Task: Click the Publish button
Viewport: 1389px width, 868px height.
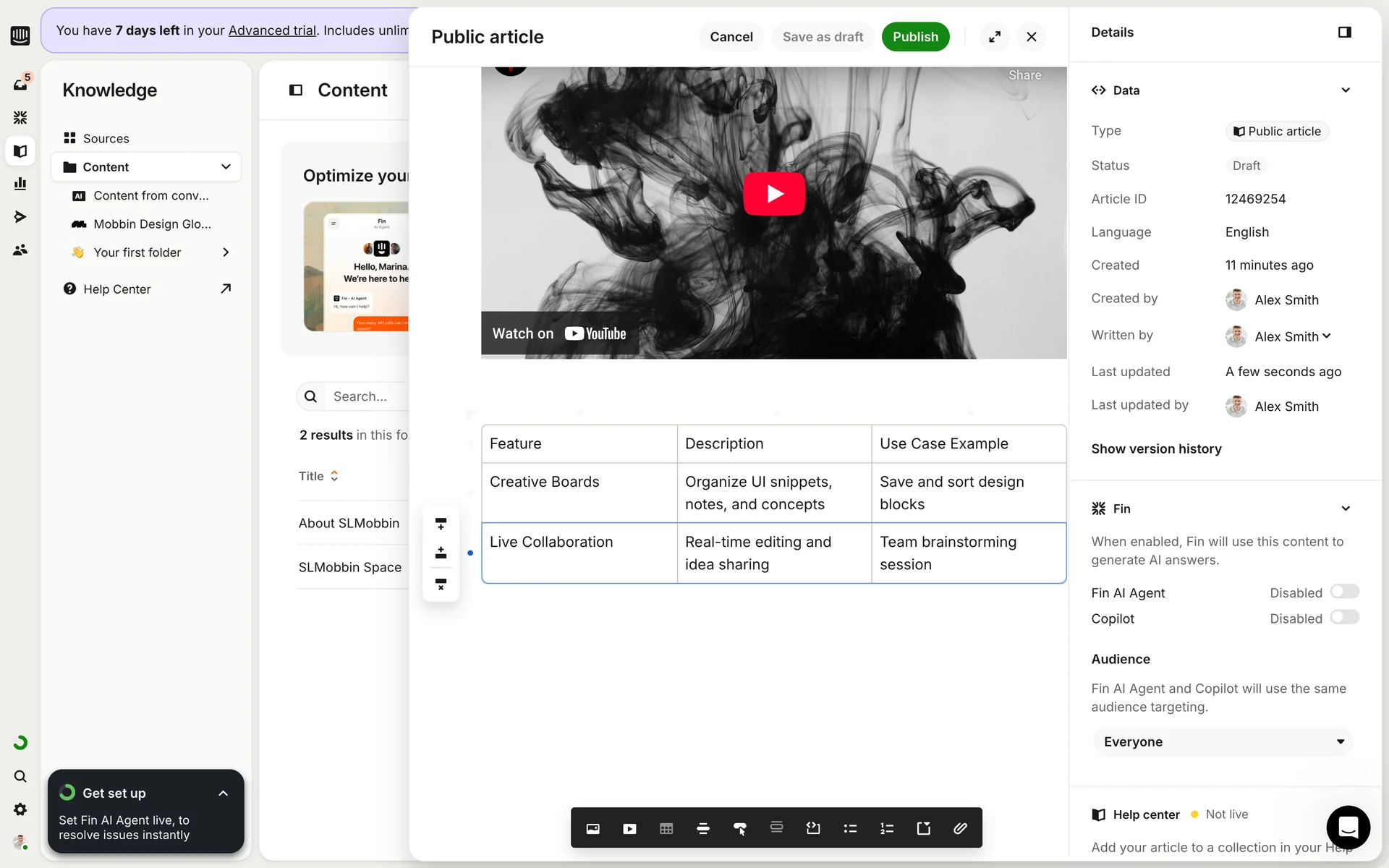Action: 915,37
